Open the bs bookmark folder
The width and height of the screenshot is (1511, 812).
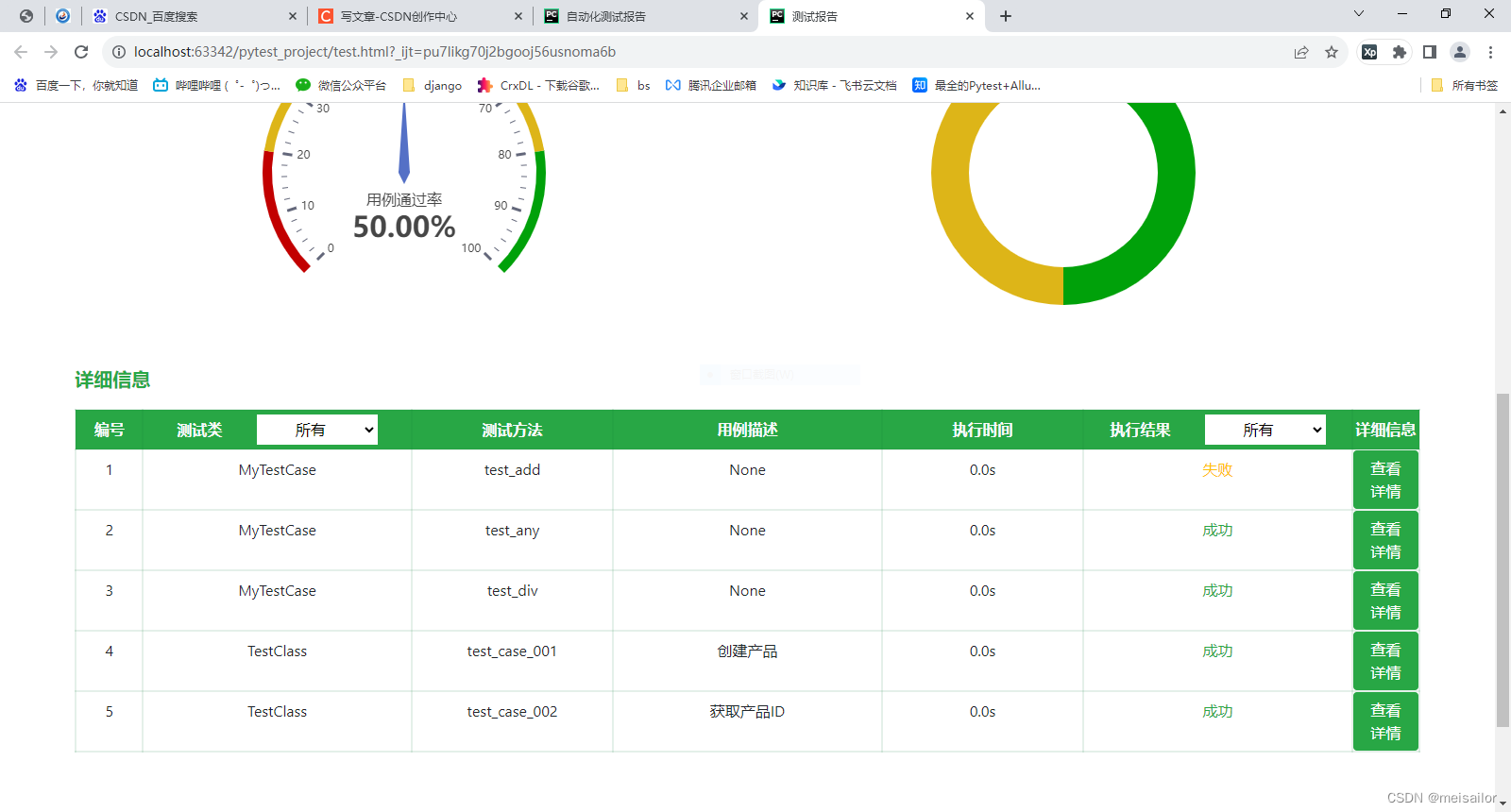tap(633, 85)
